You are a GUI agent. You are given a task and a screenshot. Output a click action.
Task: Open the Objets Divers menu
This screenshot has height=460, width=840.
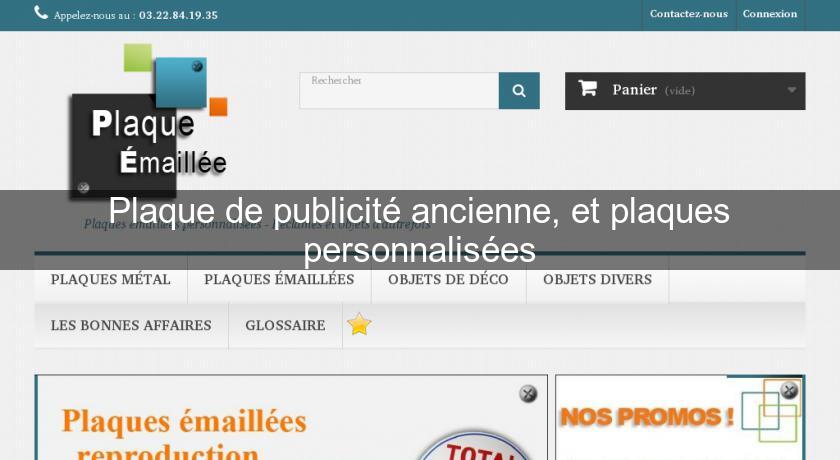(x=597, y=279)
